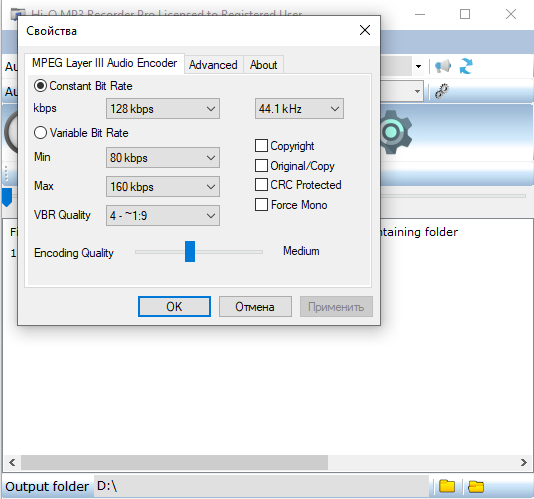Close the Свойства dialog with X
Screen dimensions: 534x499
[365, 30]
